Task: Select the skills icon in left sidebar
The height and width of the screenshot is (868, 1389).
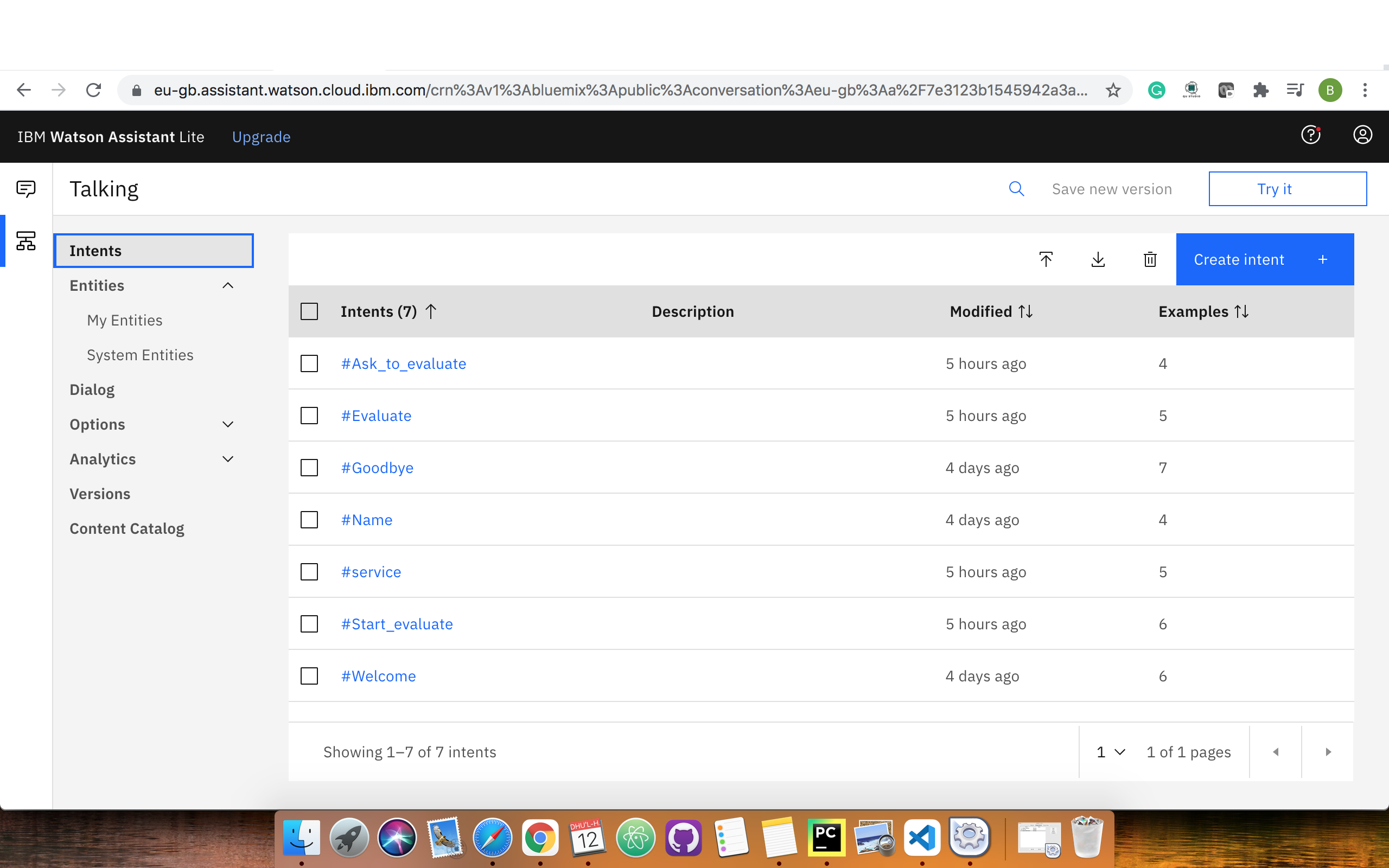Action: point(26,241)
